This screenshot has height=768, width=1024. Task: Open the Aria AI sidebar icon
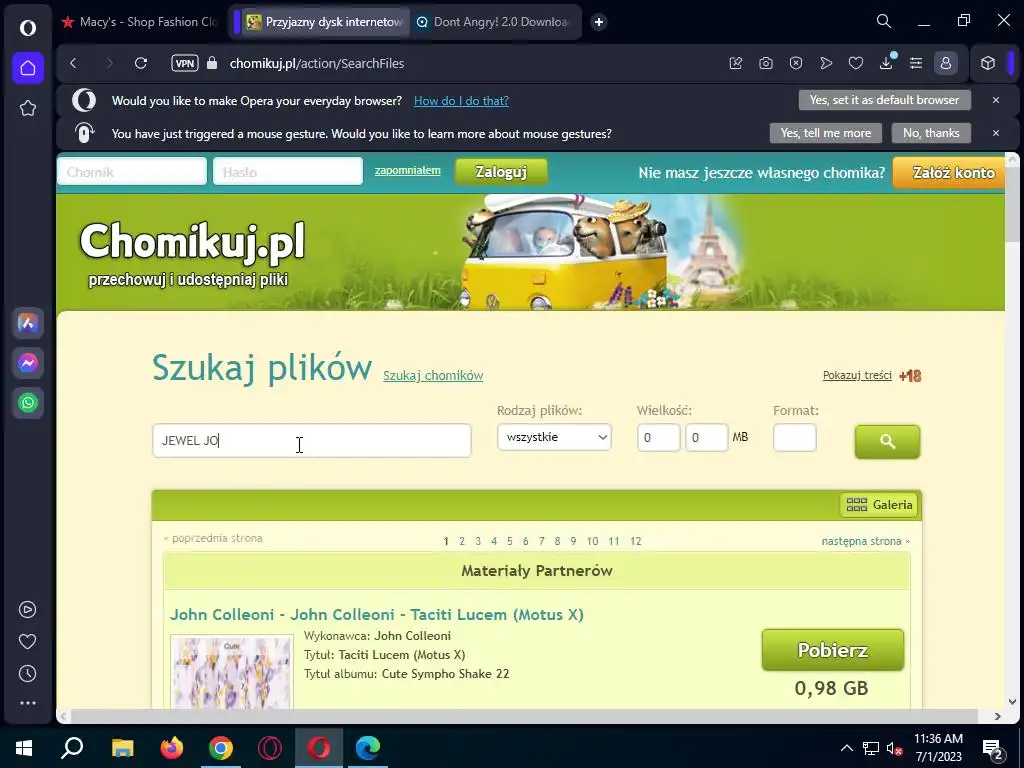(x=27, y=323)
